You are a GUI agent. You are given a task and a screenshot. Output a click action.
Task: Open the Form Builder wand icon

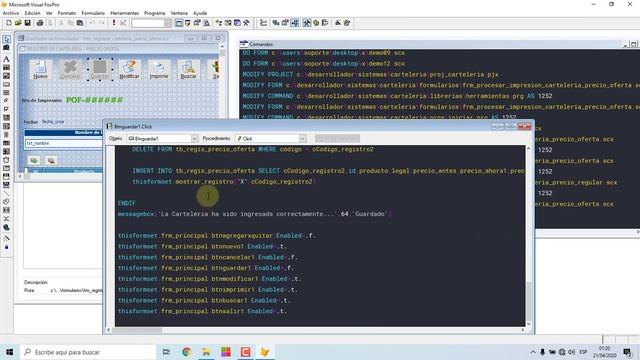338,23
